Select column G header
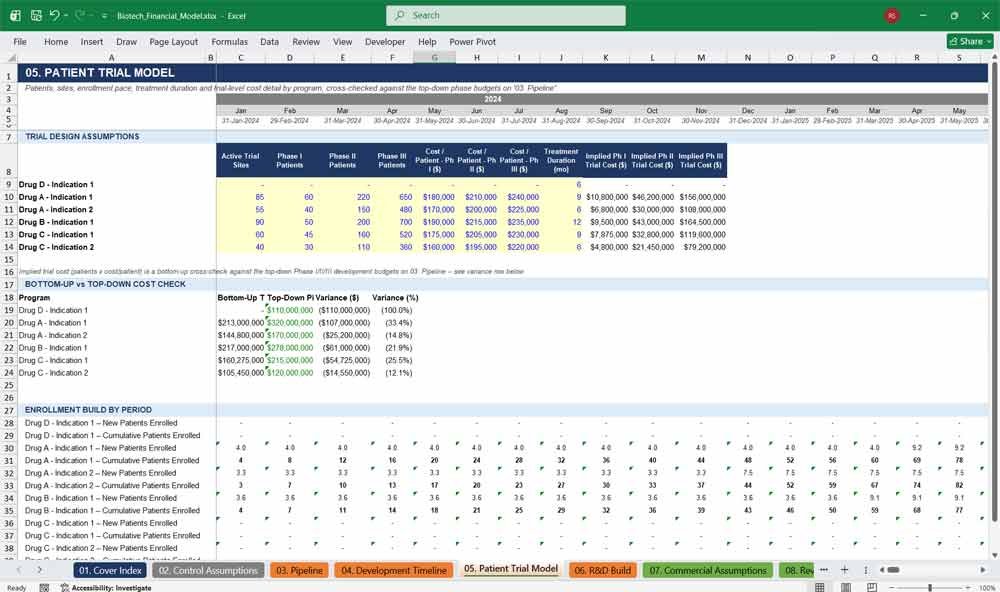This screenshot has height=592, width=1000. 434,57
